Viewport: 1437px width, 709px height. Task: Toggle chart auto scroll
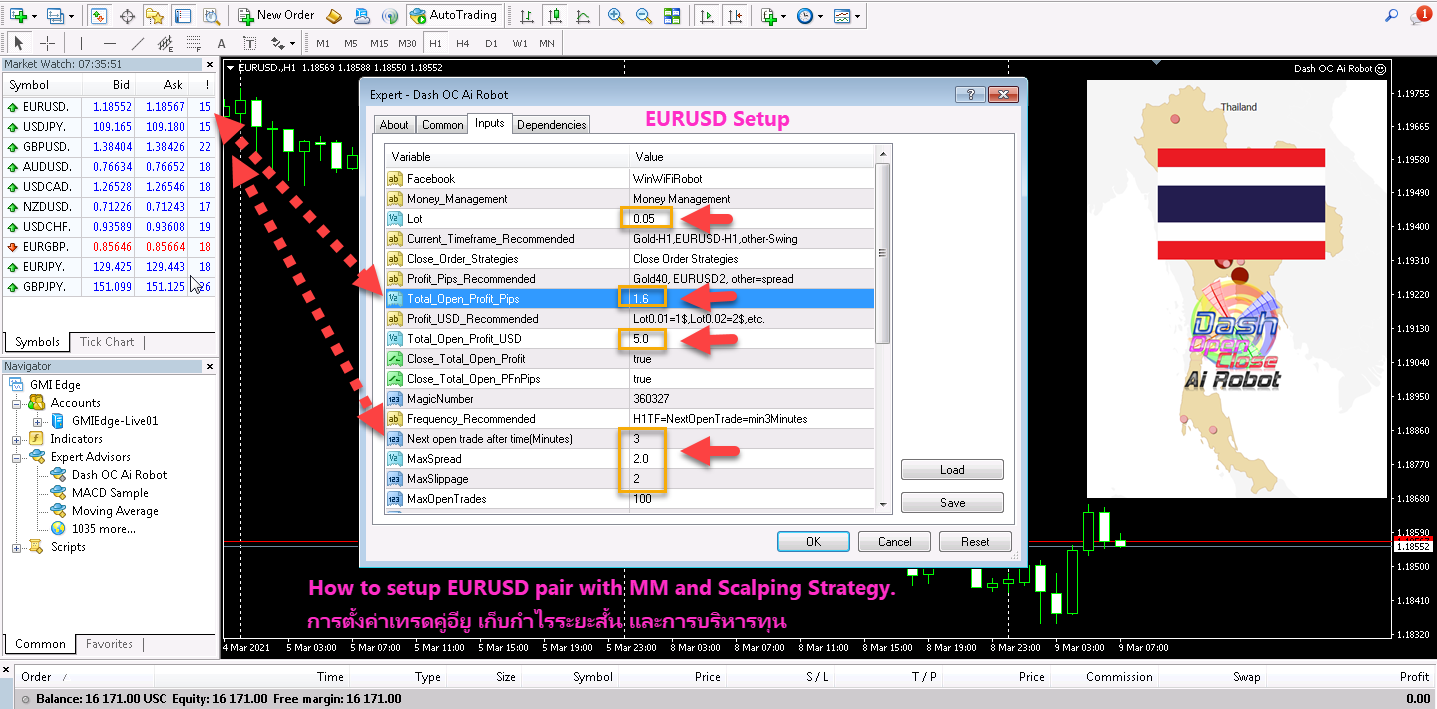coord(707,15)
